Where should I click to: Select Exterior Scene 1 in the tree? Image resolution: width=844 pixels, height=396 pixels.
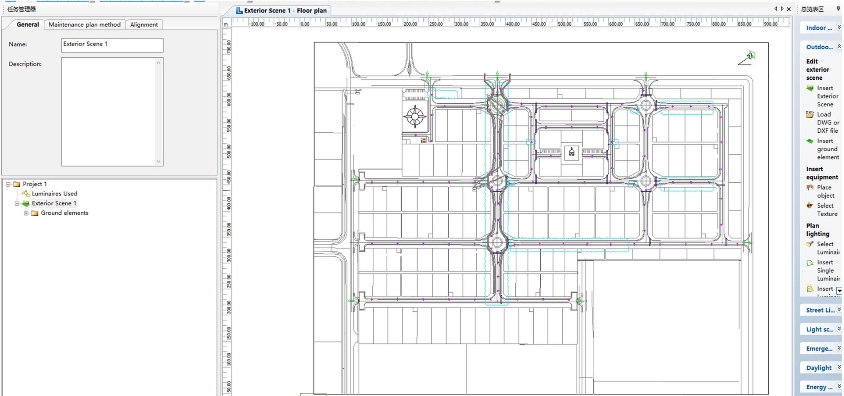(54, 203)
